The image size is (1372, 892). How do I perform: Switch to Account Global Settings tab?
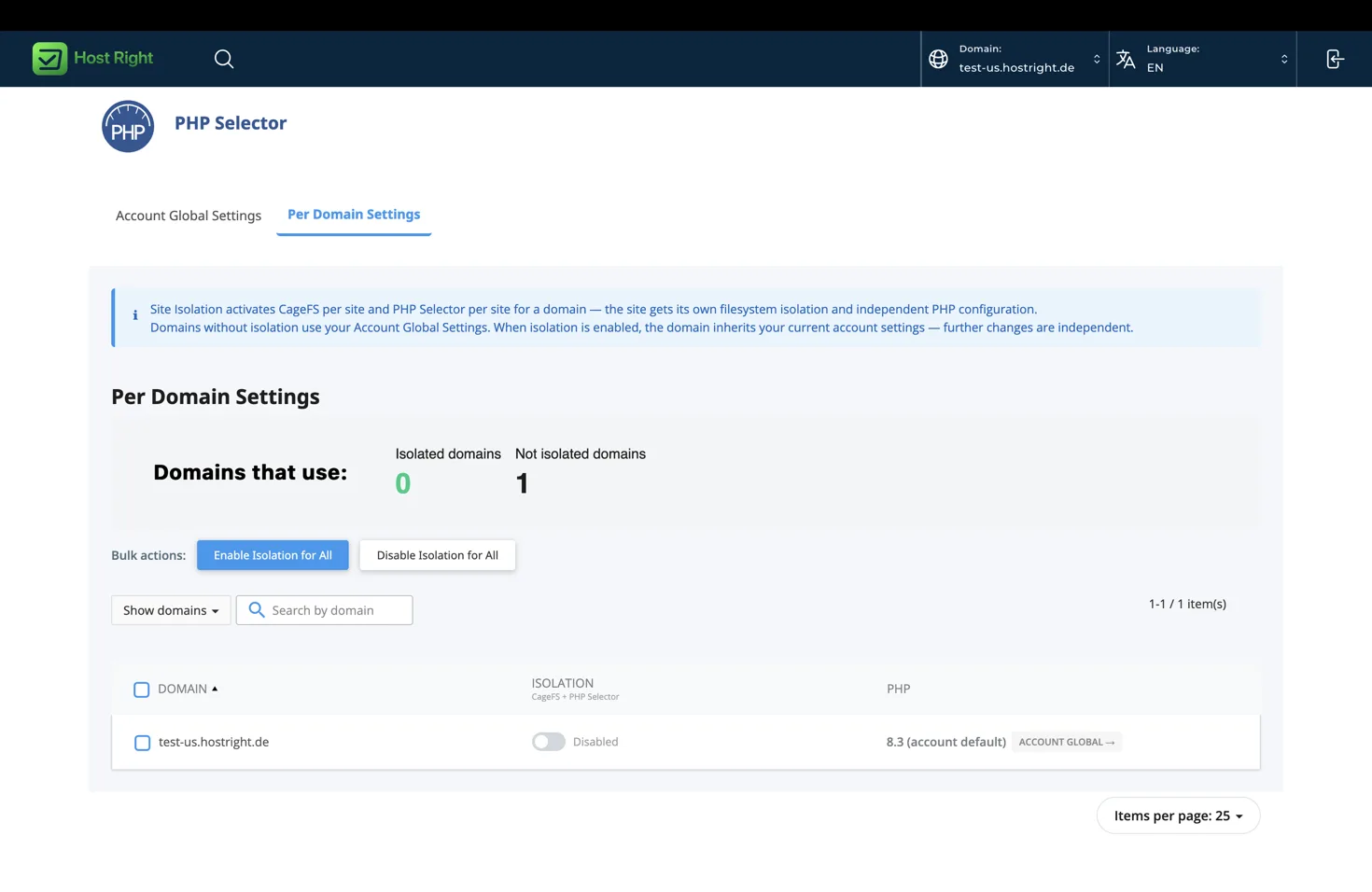(x=189, y=216)
